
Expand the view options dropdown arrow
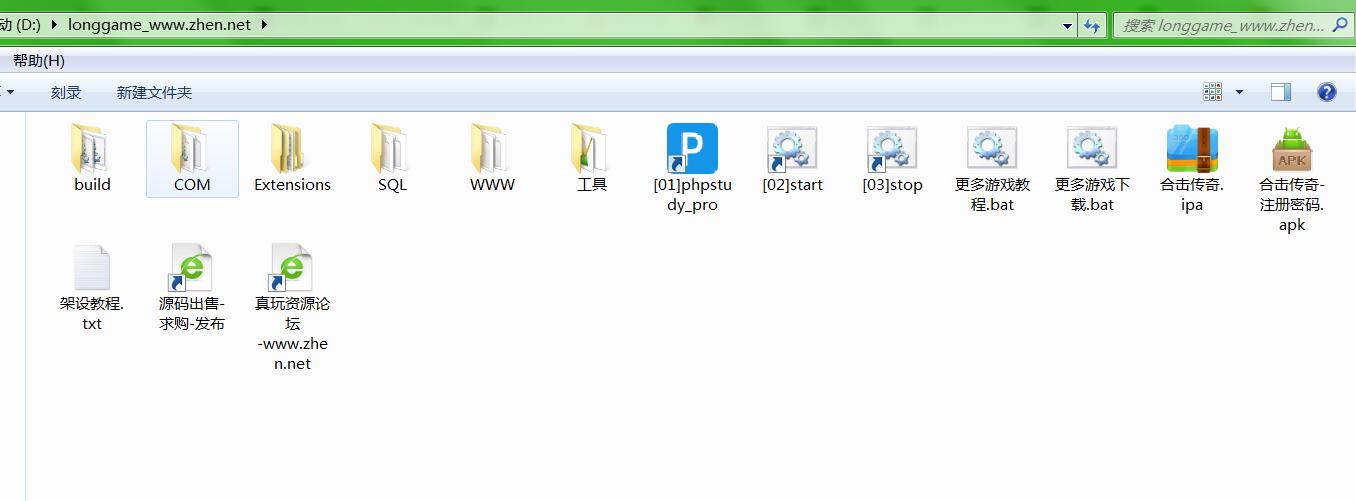click(x=1239, y=93)
